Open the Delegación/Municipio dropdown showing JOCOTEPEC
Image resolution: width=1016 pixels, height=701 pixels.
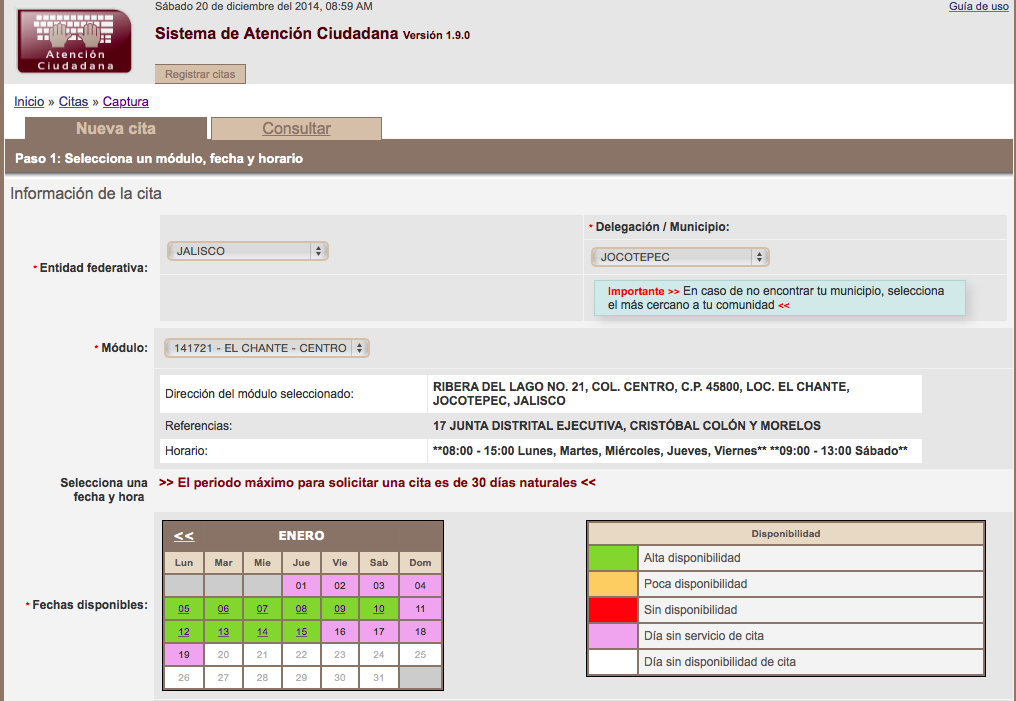pyautogui.click(x=680, y=256)
